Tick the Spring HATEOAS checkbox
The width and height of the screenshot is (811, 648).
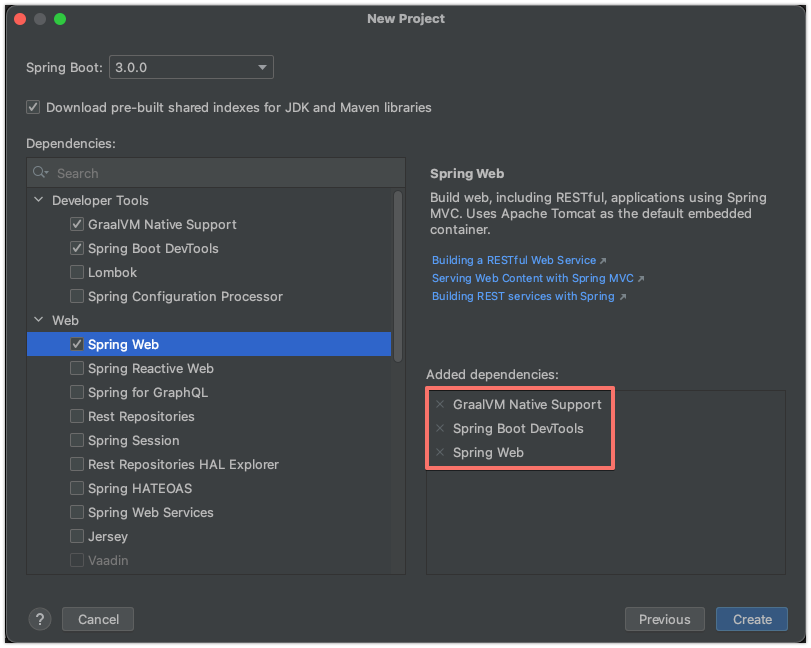pos(77,488)
